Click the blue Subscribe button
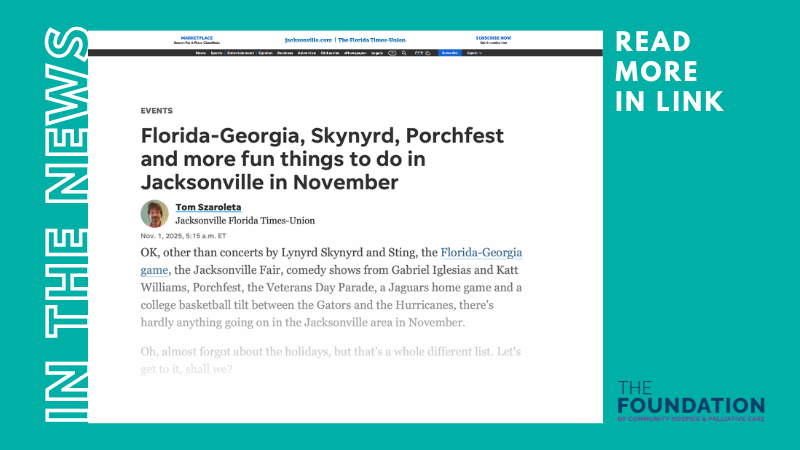Image resolution: width=800 pixels, height=450 pixels. click(450, 53)
